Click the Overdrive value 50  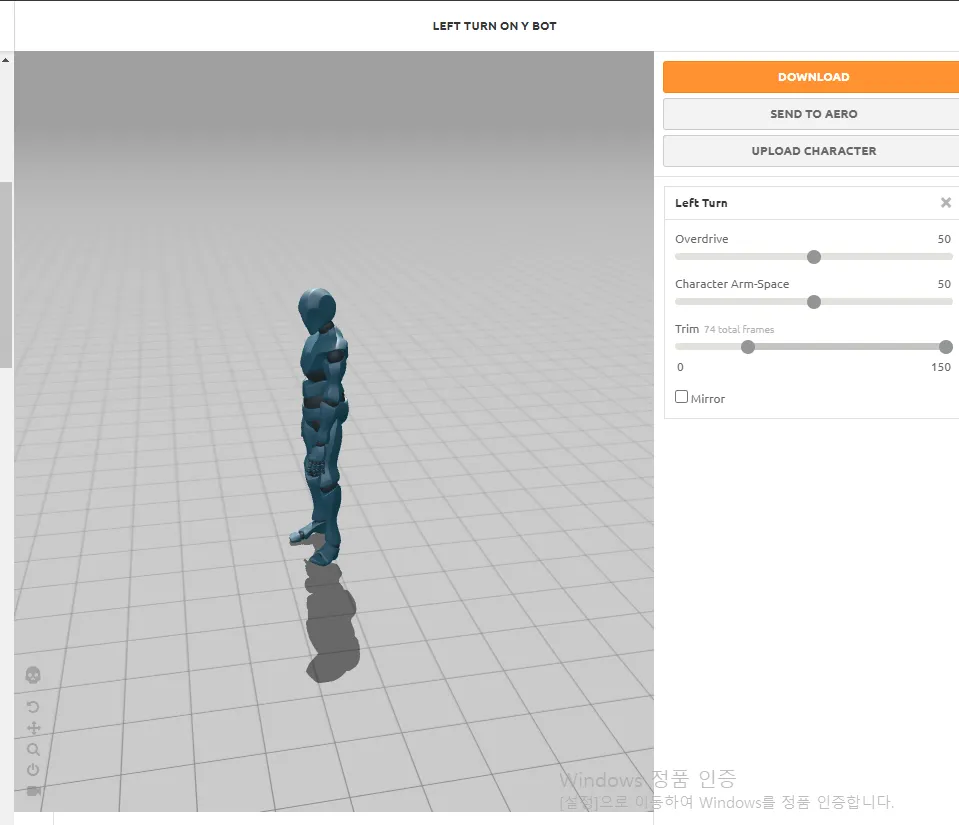pos(944,239)
